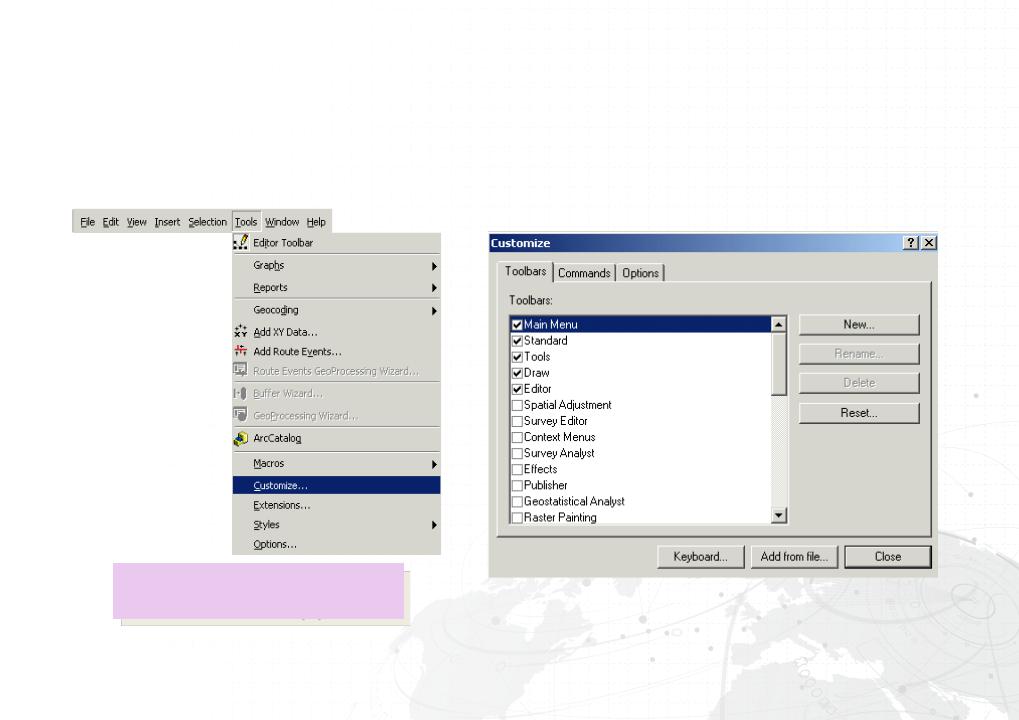Open the Edit menu

(x=110, y=222)
